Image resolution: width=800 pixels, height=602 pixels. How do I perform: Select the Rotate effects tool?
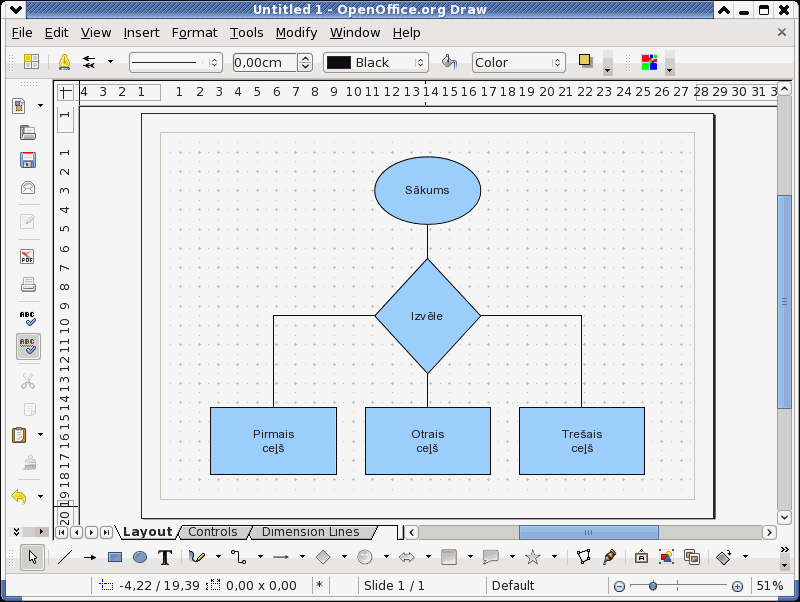(x=724, y=557)
